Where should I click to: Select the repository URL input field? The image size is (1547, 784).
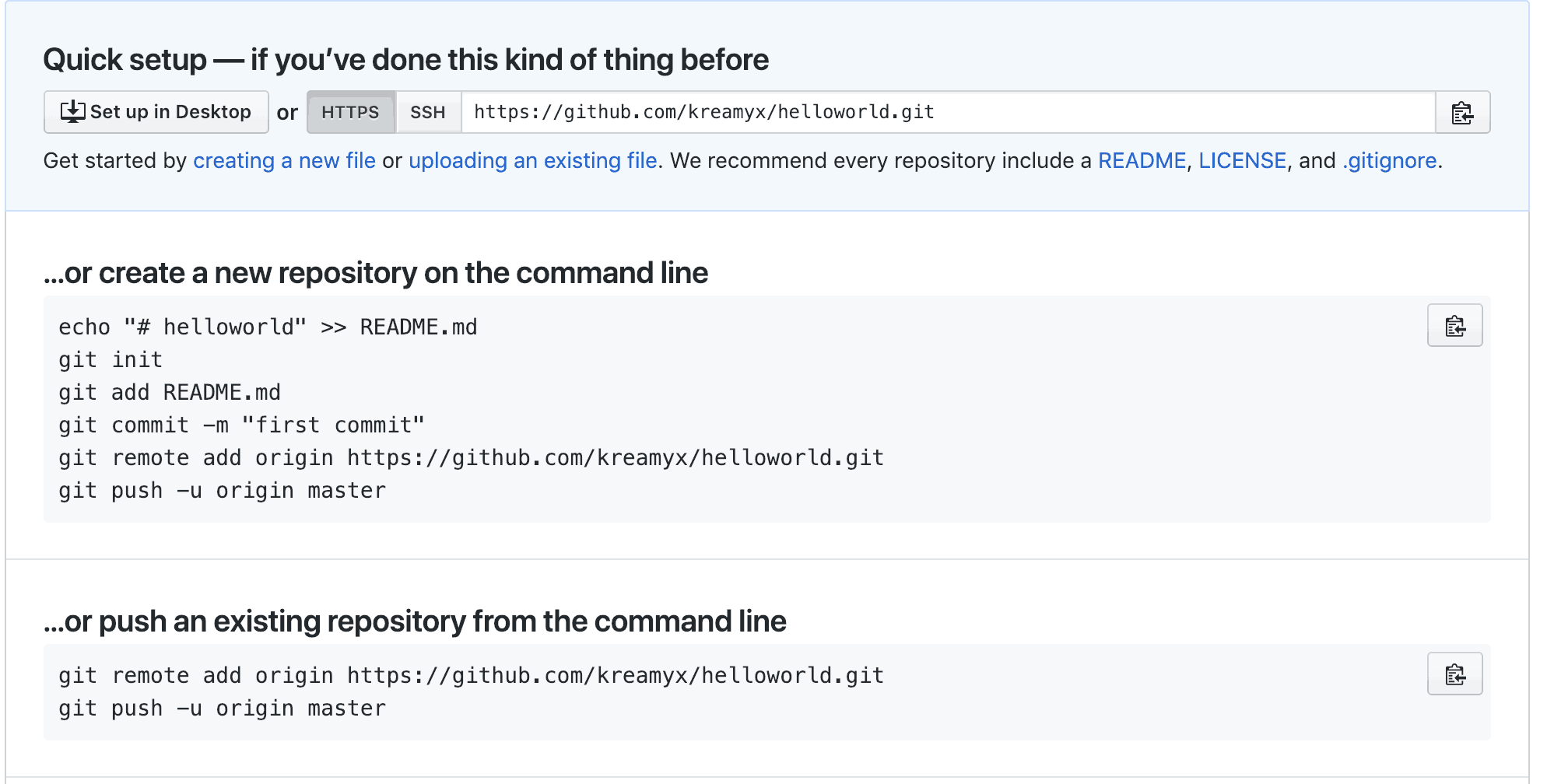[x=948, y=112]
